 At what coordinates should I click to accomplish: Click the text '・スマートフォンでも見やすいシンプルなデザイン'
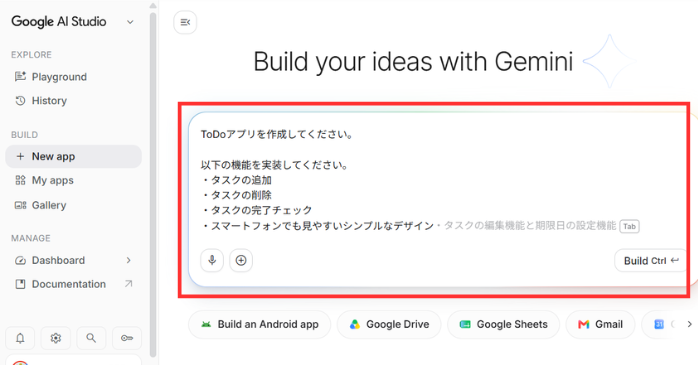[x=317, y=226]
